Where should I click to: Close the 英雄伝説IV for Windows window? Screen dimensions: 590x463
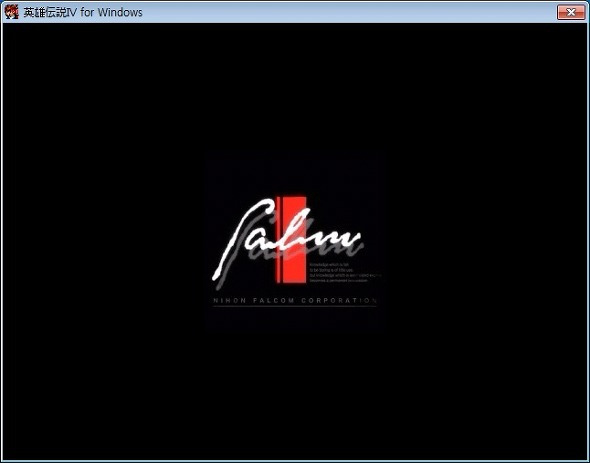tap(571, 12)
